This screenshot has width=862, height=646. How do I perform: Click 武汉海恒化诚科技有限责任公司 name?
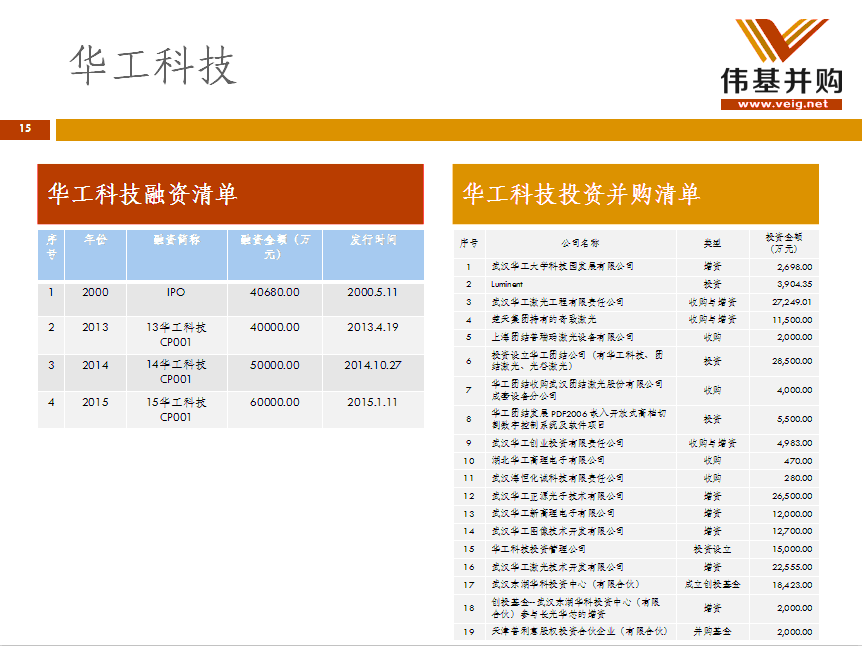pyautogui.click(x=557, y=478)
